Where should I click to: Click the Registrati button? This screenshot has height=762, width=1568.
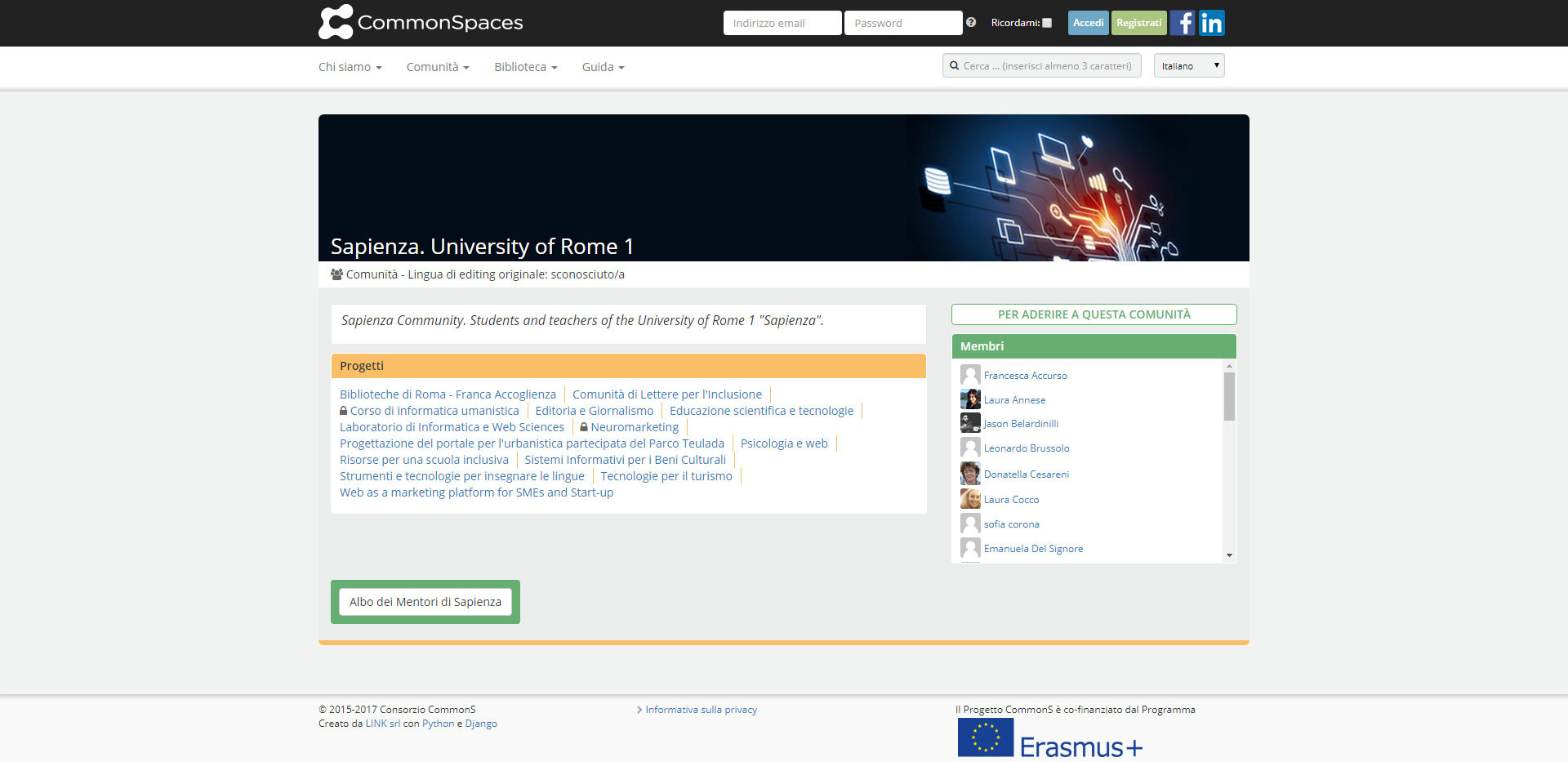(x=1138, y=23)
